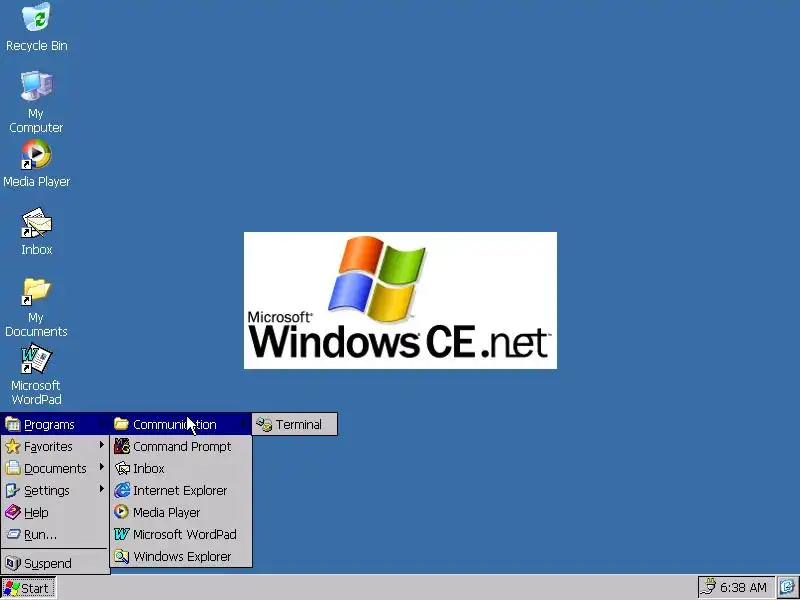Click the power plug tray icon
Viewport: 800px width, 600px height.
708,587
